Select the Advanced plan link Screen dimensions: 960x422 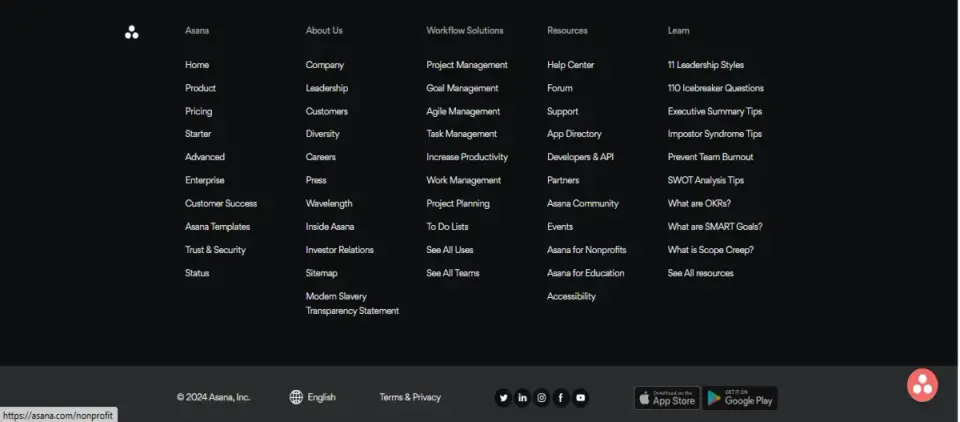point(205,157)
